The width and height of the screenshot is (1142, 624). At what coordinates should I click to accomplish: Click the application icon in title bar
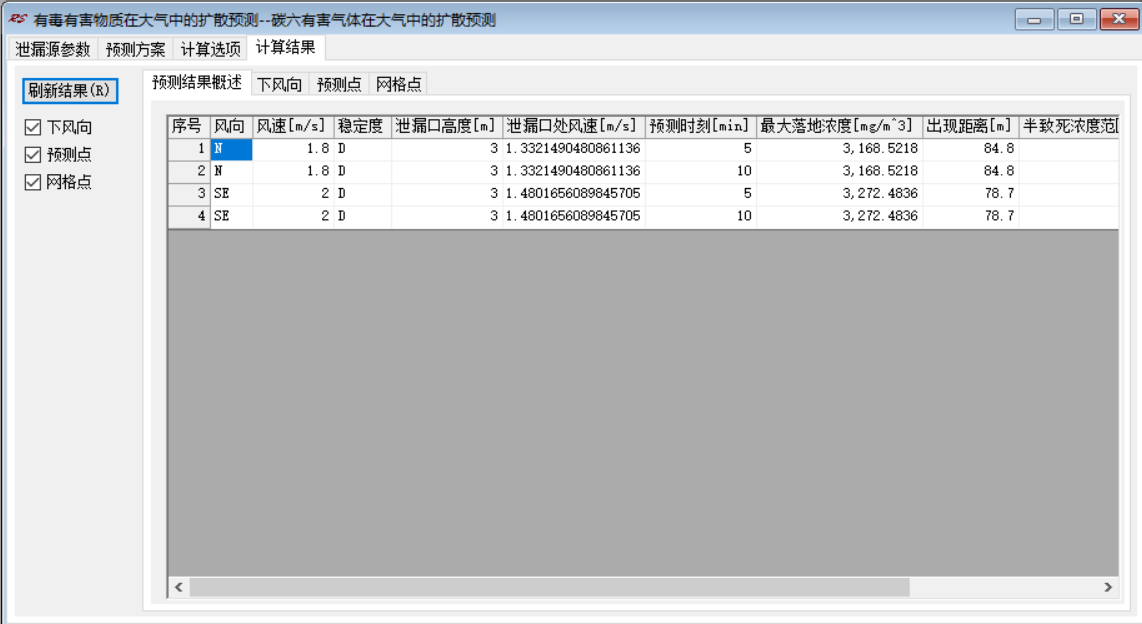[17, 19]
